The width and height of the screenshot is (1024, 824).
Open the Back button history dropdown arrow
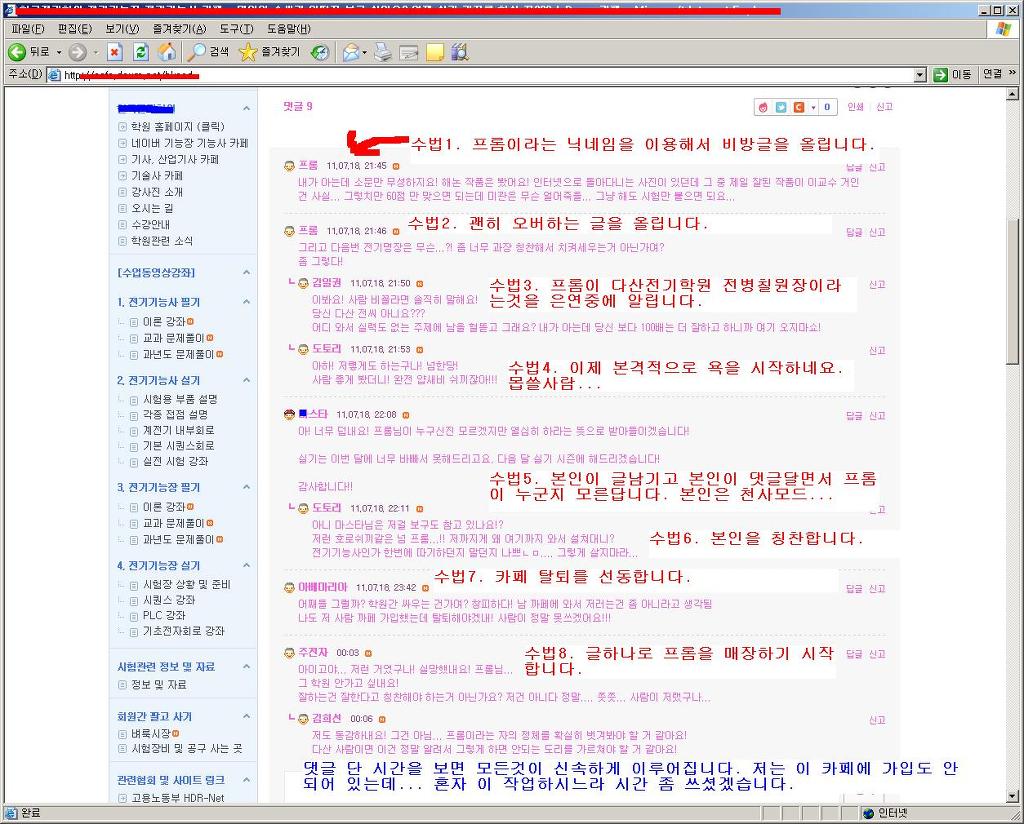[59, 52]
